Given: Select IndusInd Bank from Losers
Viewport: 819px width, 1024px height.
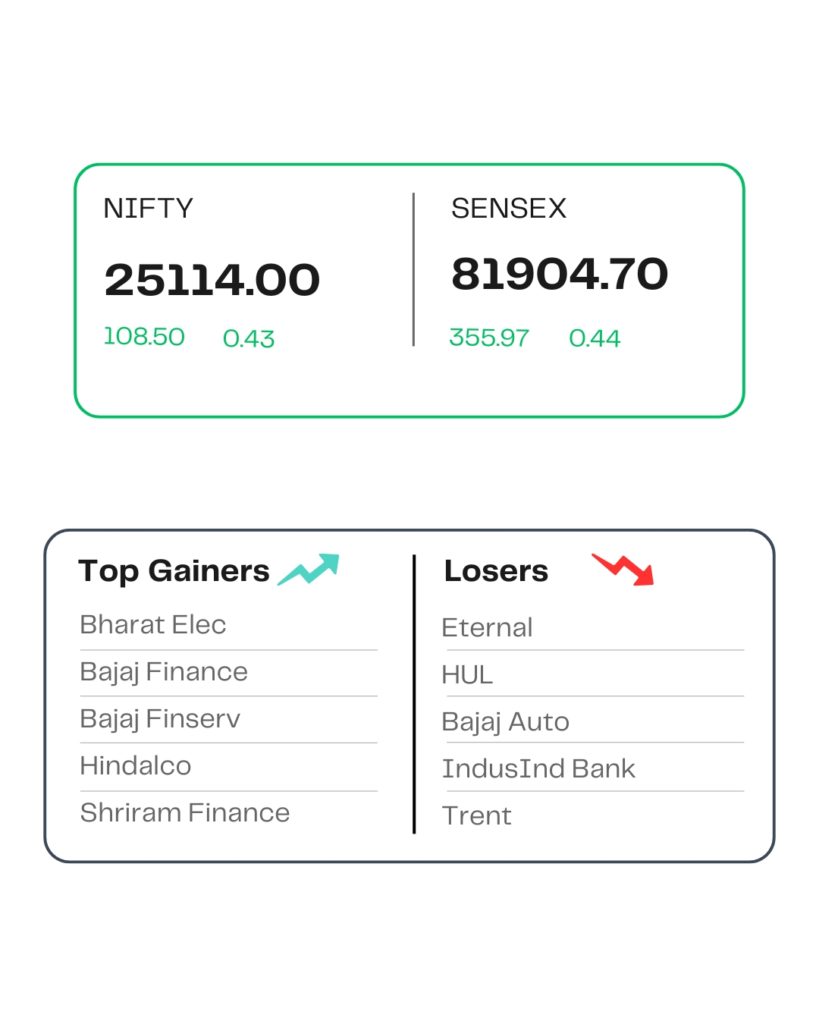Looking at the screenshot, I should pyautogui.click(x=538, y=769).
